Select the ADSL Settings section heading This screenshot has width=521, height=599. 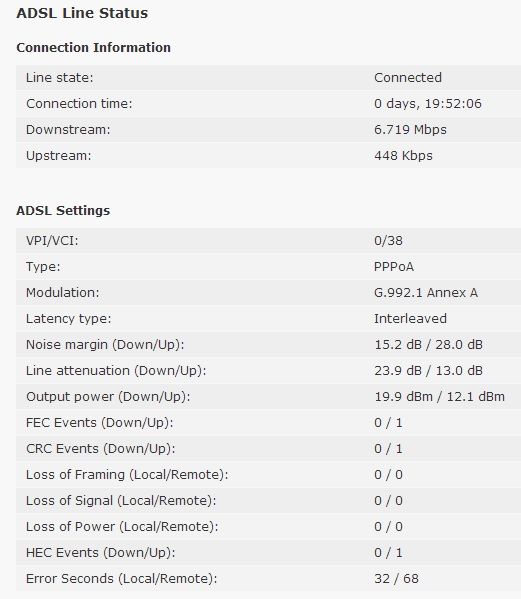pyautogui.click(x=63, y=210)
